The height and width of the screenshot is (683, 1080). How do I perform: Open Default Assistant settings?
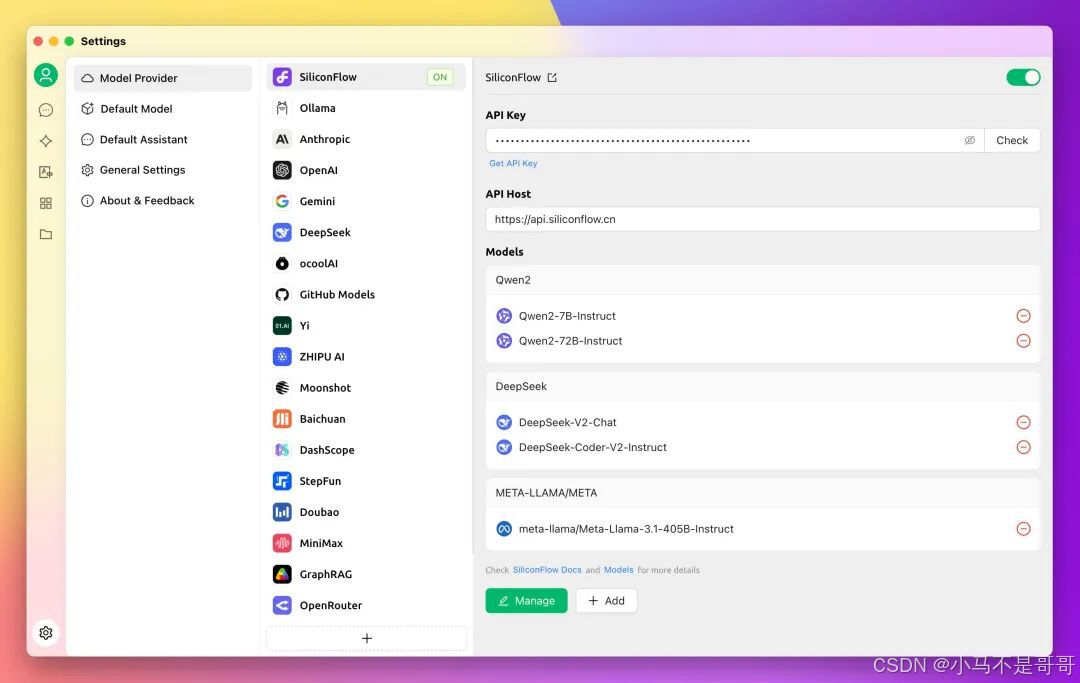163,139
